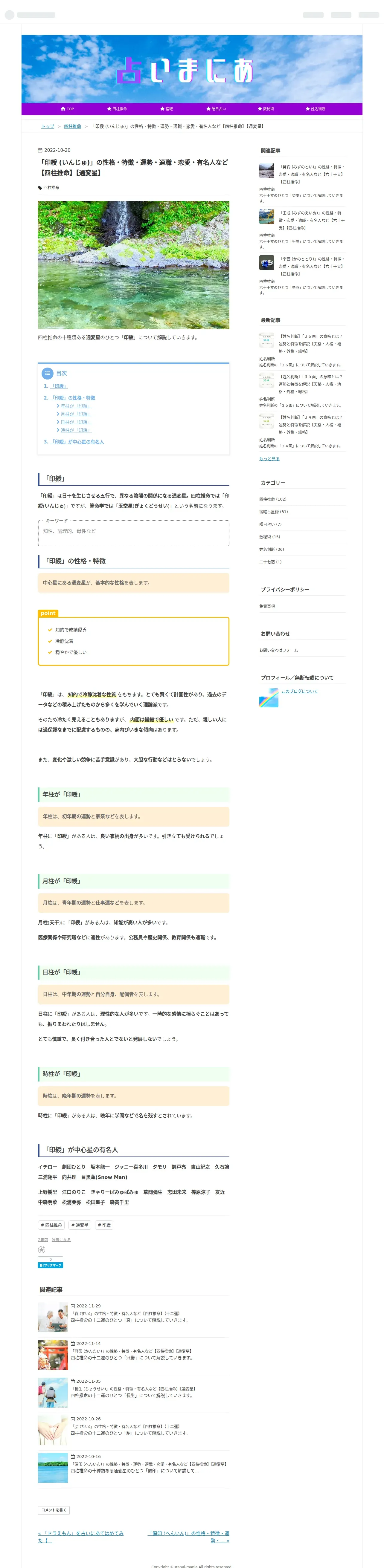Click the Hatena star add icon
The width and height of the screenshot is (384, 1568).
click(42, 1250)
